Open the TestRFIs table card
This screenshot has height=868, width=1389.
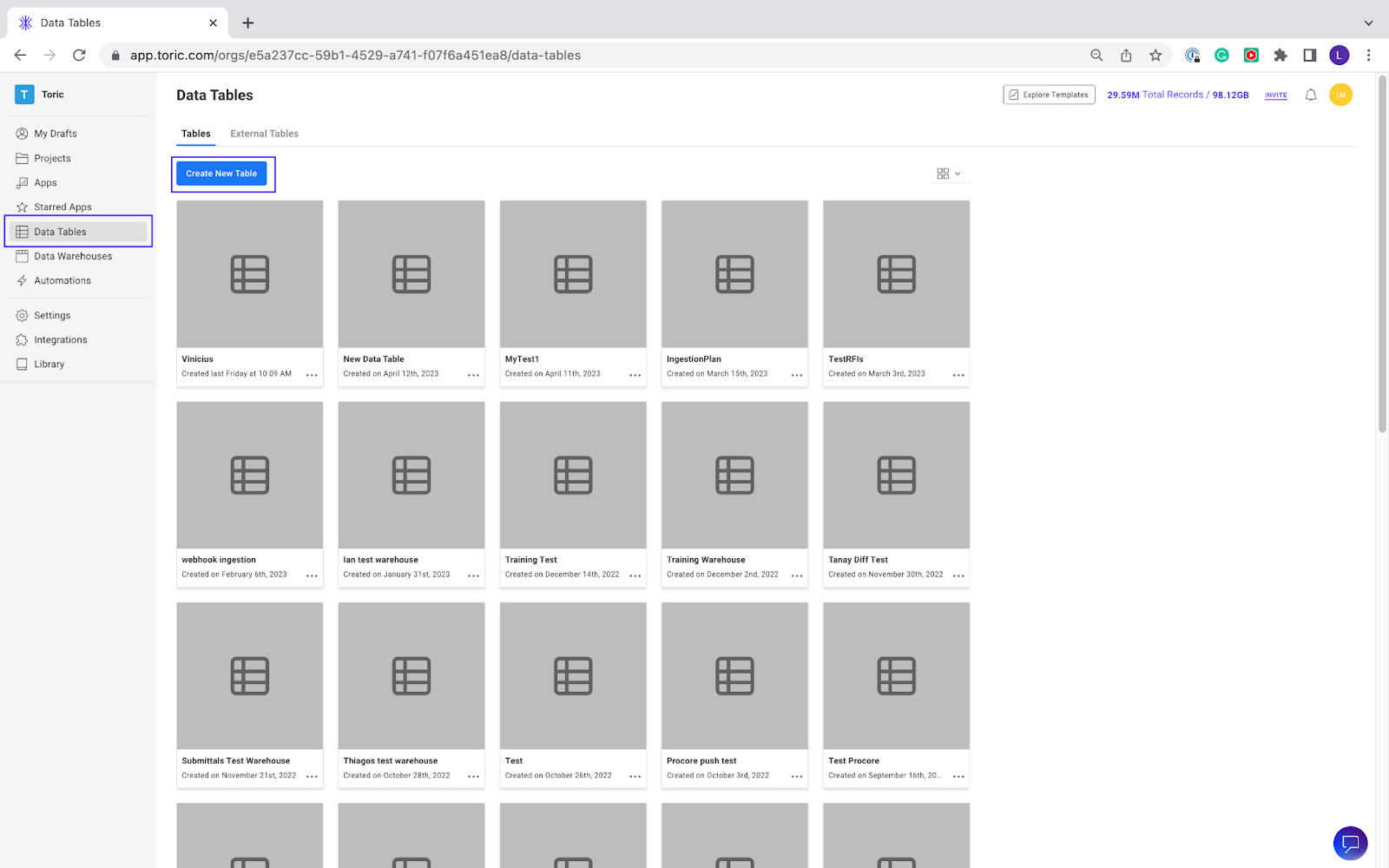[896, 293]
